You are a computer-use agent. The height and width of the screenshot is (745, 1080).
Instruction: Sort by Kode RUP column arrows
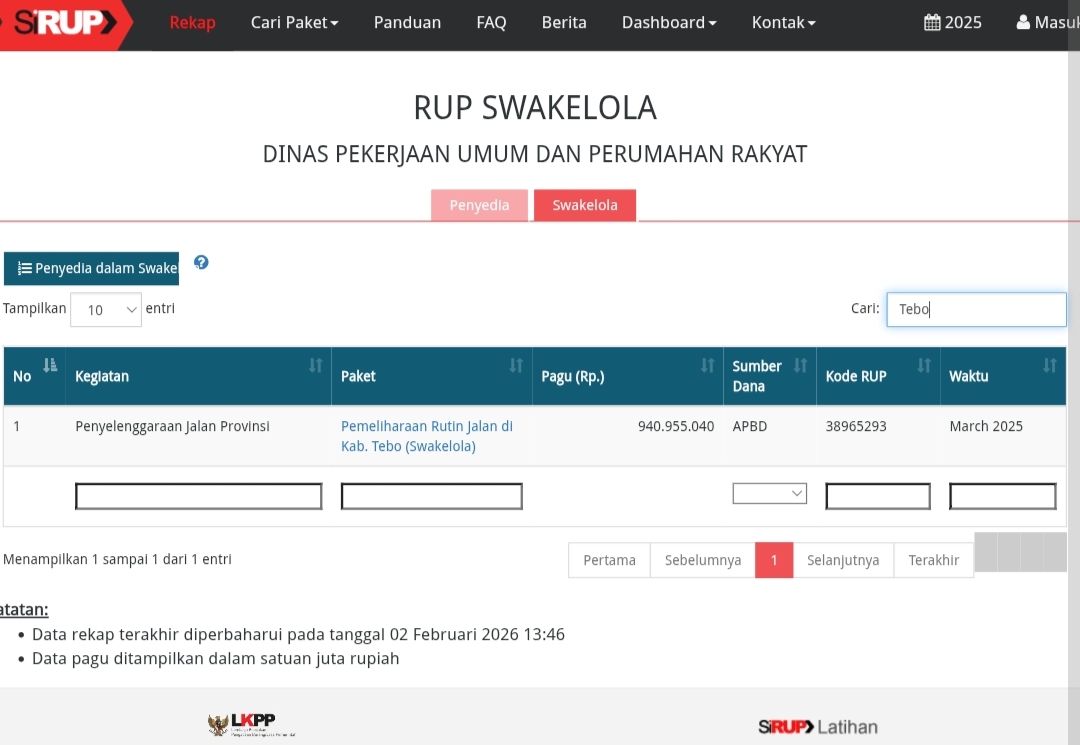(924, 366)
